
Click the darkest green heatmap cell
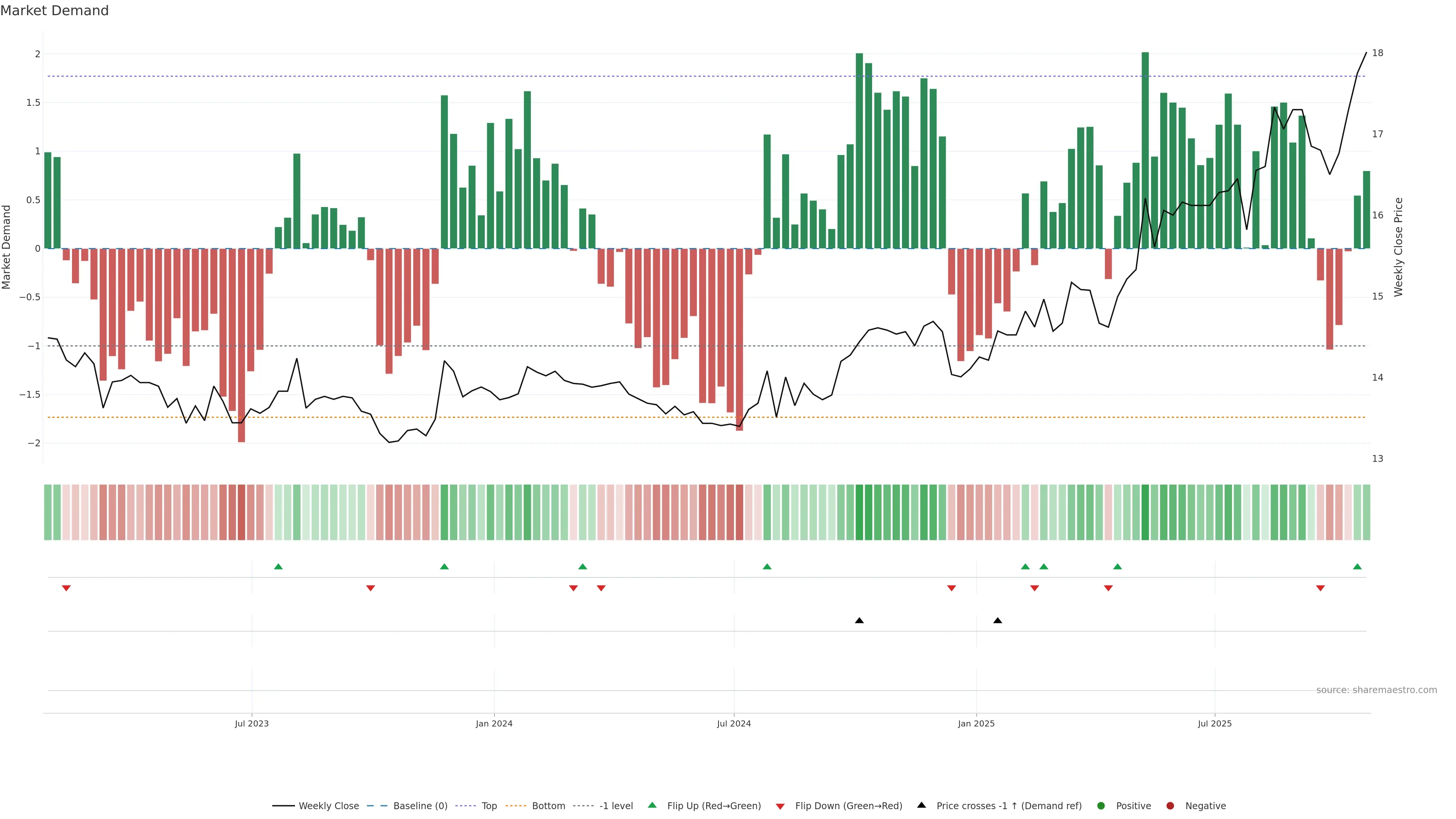click(x=1145, y=512)
